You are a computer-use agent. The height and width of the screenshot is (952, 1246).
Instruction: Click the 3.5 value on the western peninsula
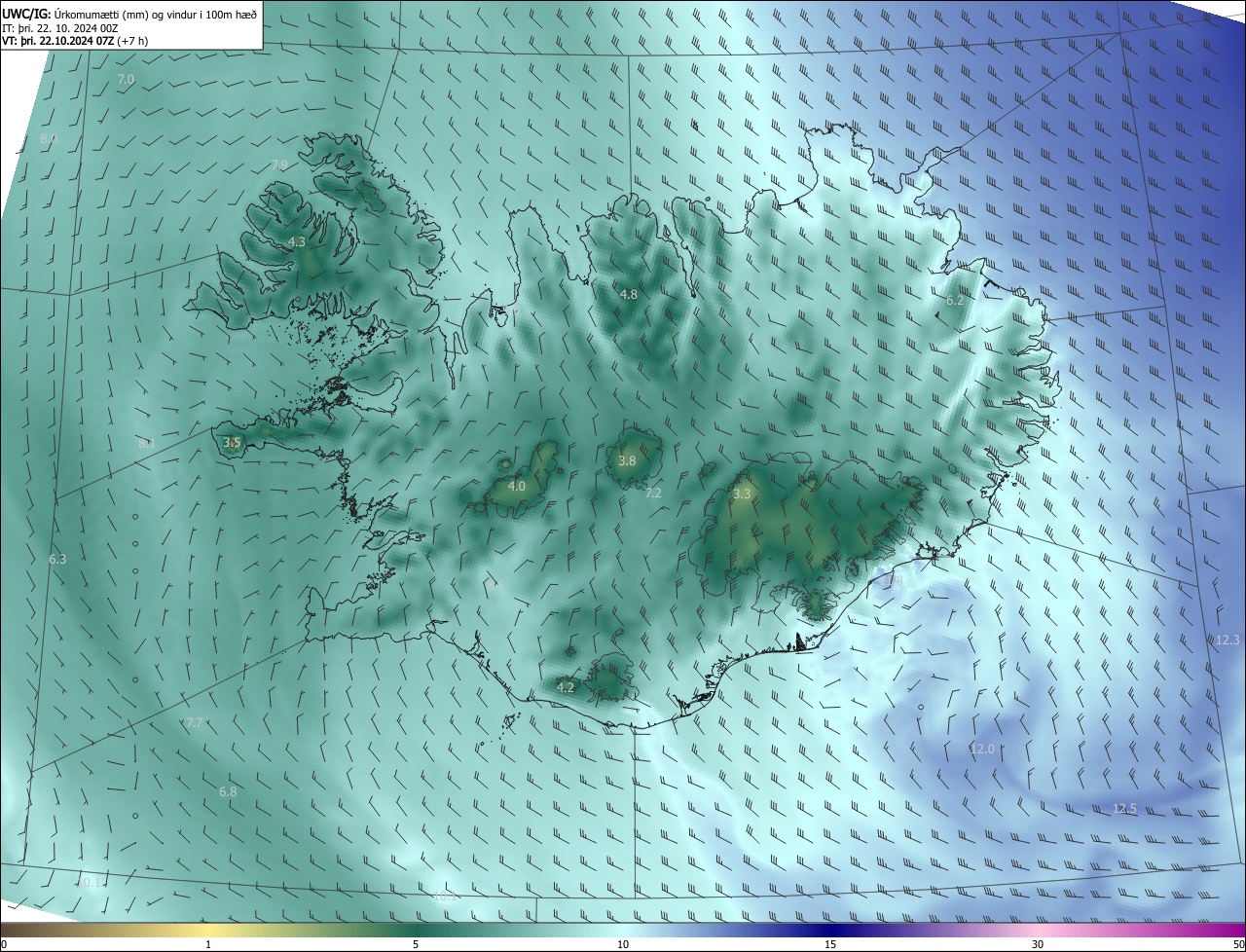tap(232, 442)
